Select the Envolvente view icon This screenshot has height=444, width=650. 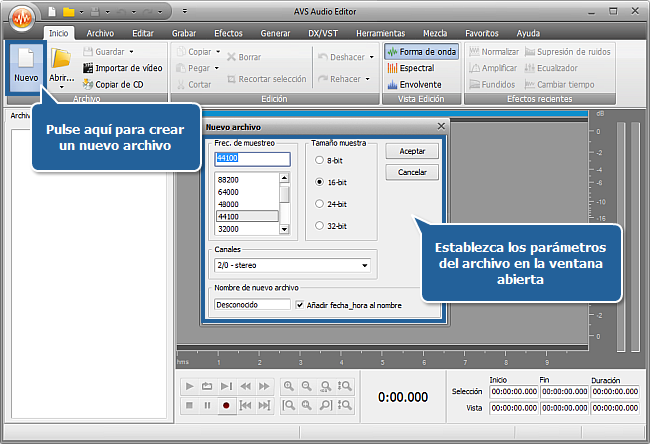click(391, 84)
